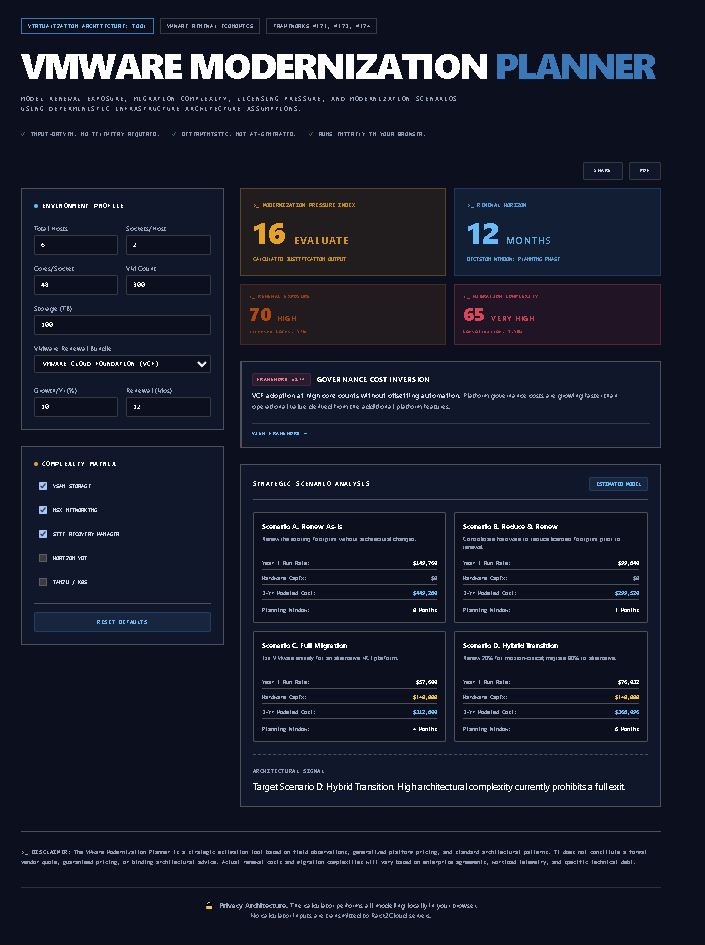Viewport: 705px width, 945px height.
Task: Click the VMware Modernization Planner title
Action: tap(338, 66)
